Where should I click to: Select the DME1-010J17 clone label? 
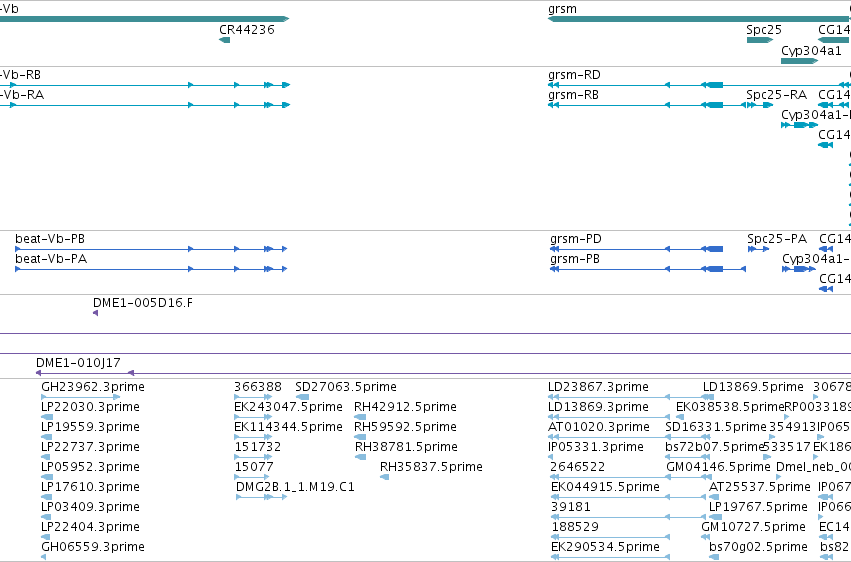(78, 363)
